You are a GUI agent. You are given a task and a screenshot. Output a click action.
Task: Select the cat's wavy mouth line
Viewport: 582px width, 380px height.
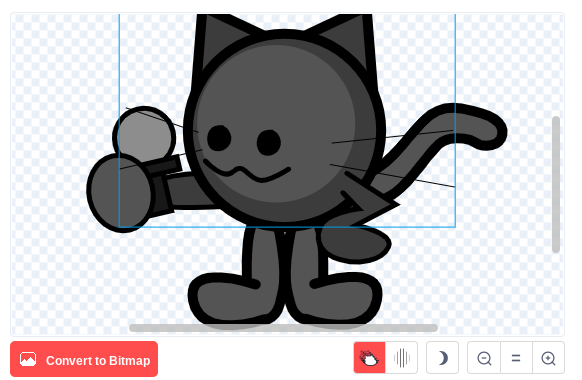coord(247,171)
